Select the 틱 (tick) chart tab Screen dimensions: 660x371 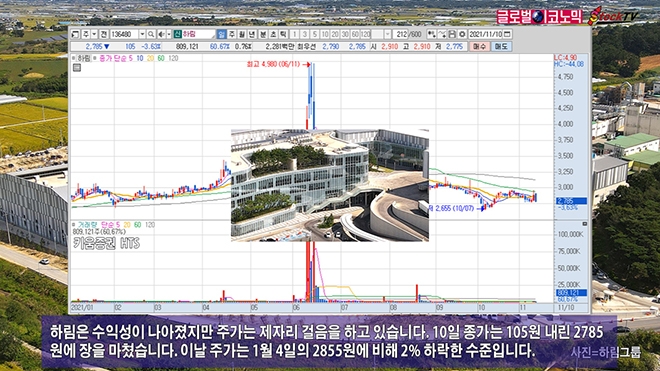click(x=283, y=34)
